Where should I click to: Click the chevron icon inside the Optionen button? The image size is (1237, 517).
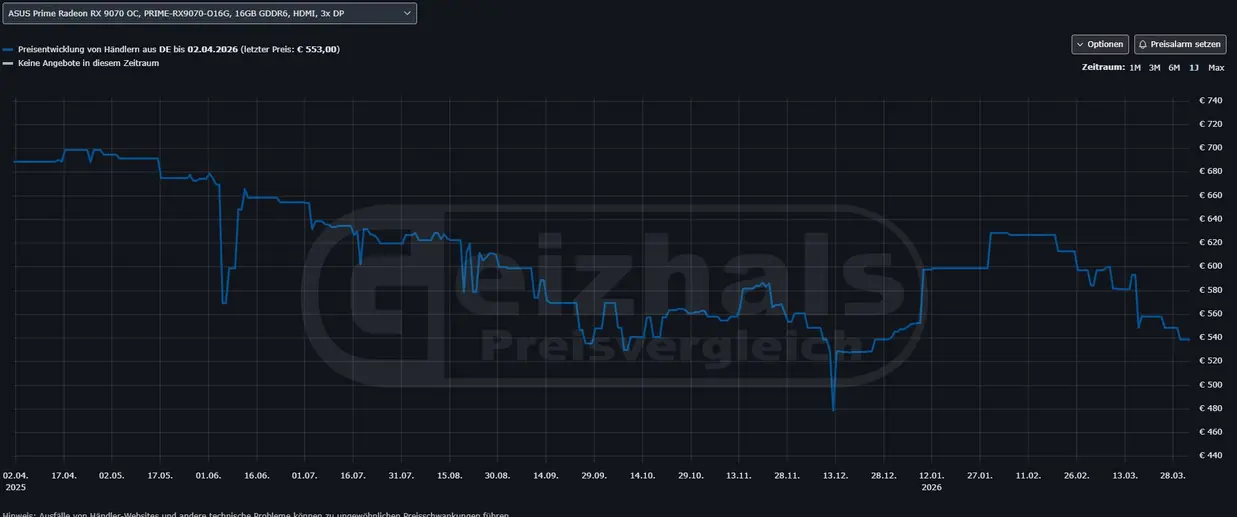coord(1080,45)
